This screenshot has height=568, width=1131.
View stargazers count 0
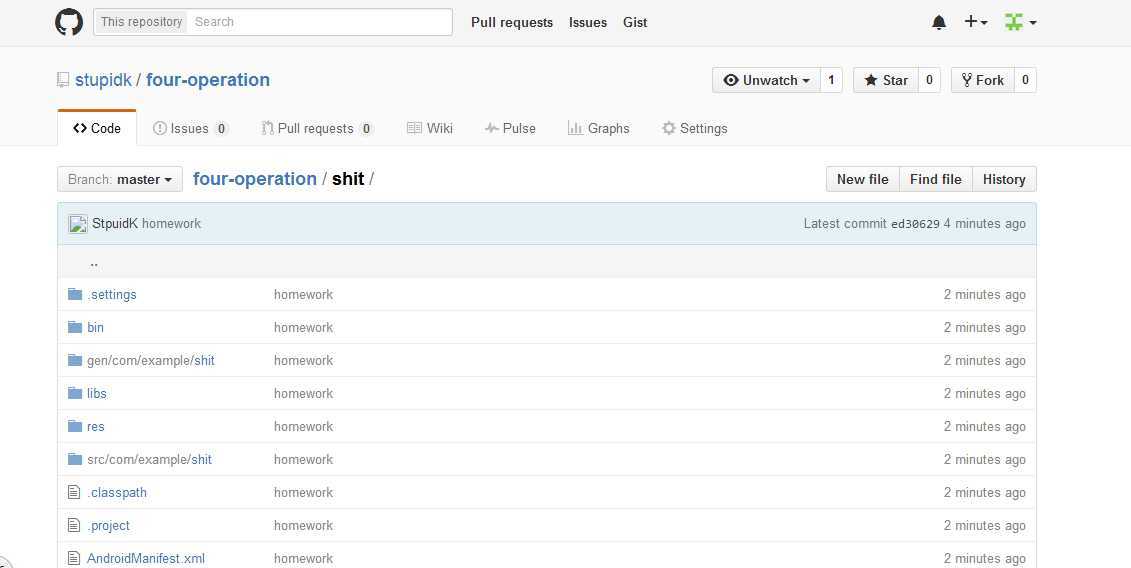coord(929,80)
